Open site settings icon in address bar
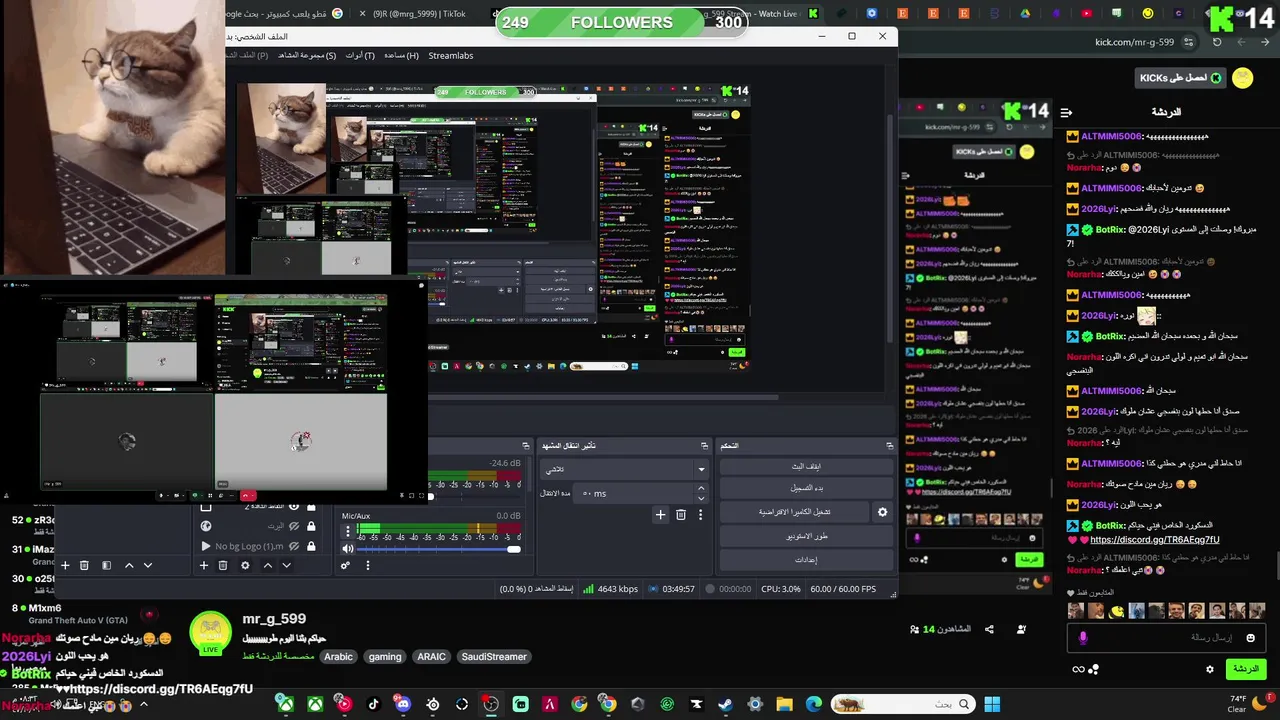The image size is (1280, 720). point(1188,42)
